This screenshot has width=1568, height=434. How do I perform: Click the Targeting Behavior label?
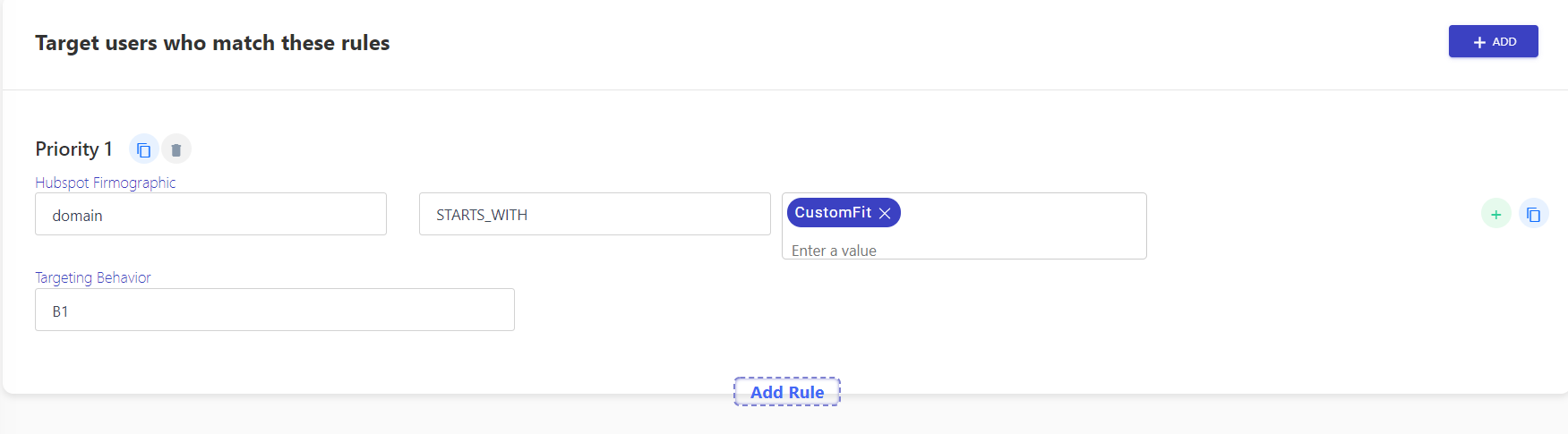coord(93,277)
